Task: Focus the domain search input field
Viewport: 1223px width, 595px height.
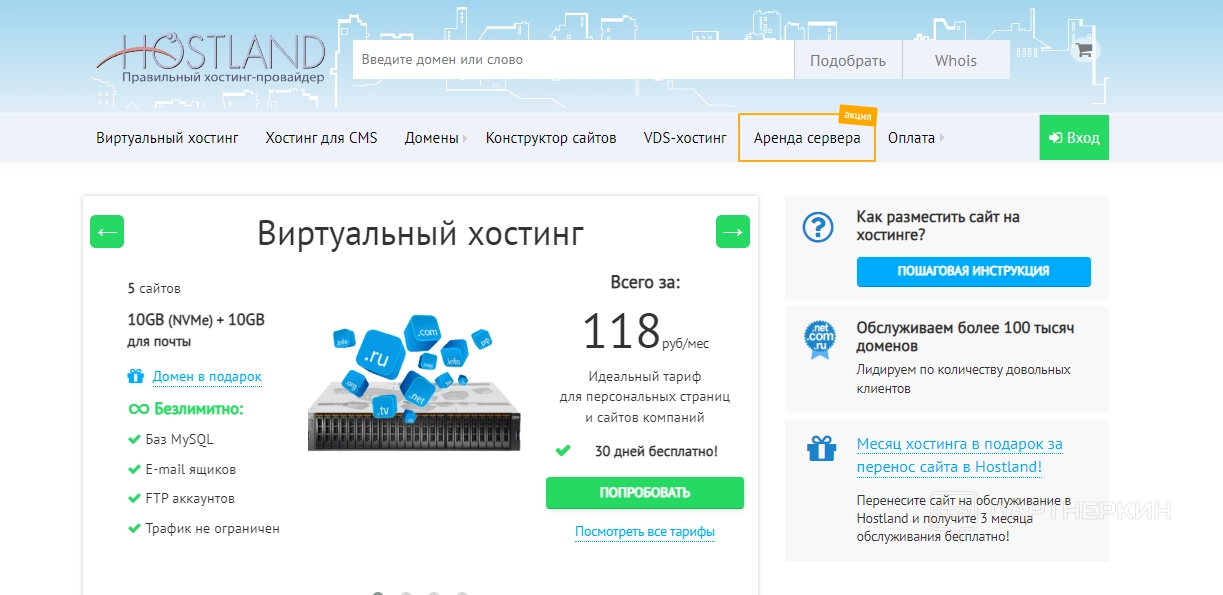Action: [573, 60]
